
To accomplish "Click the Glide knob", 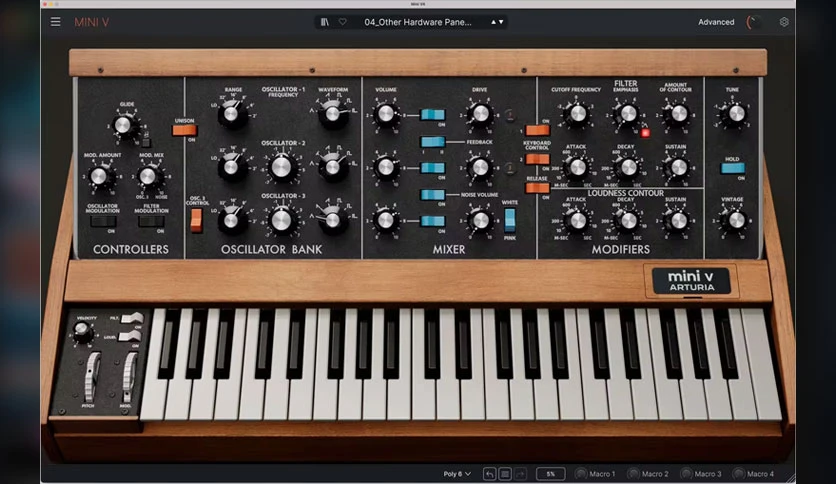I will (x=123, y=125).
